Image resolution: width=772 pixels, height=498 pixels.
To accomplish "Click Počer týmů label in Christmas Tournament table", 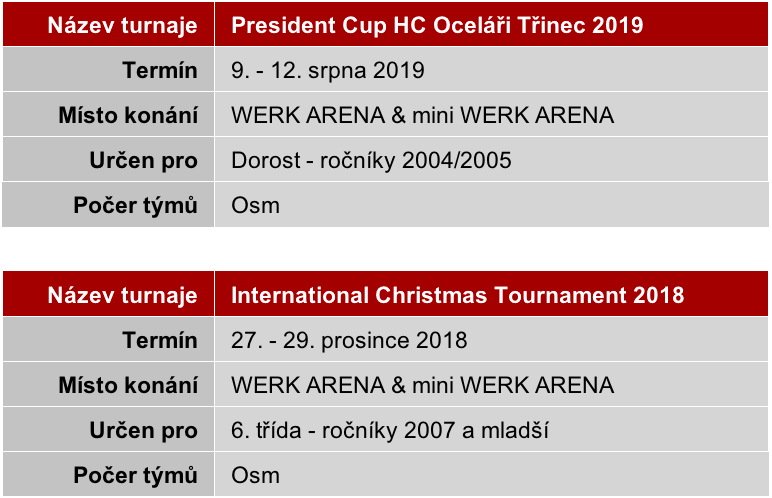I will (x=135, y=476).
